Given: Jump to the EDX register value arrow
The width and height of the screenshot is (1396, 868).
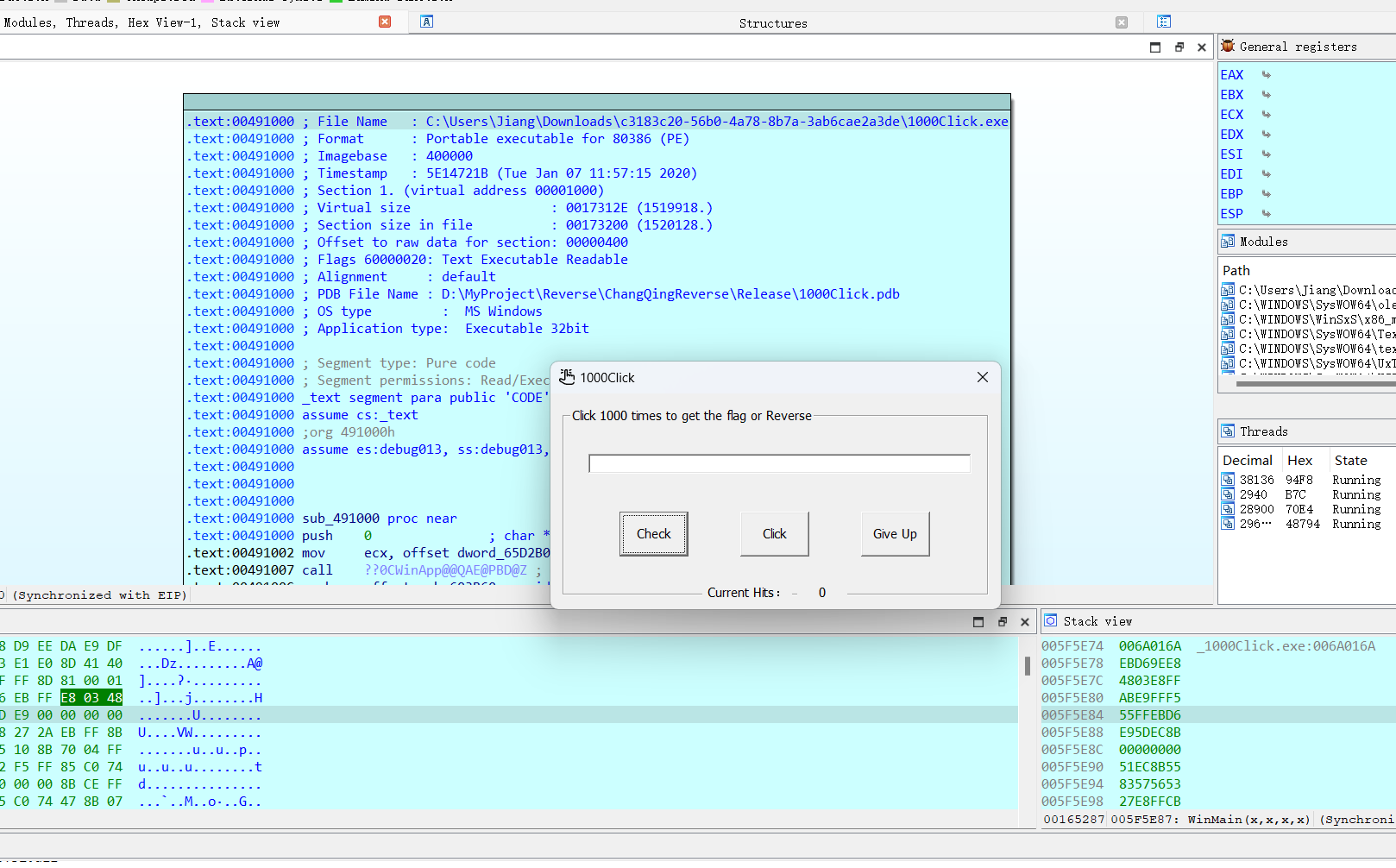Looking at the screenshot, I should 1267,135.
